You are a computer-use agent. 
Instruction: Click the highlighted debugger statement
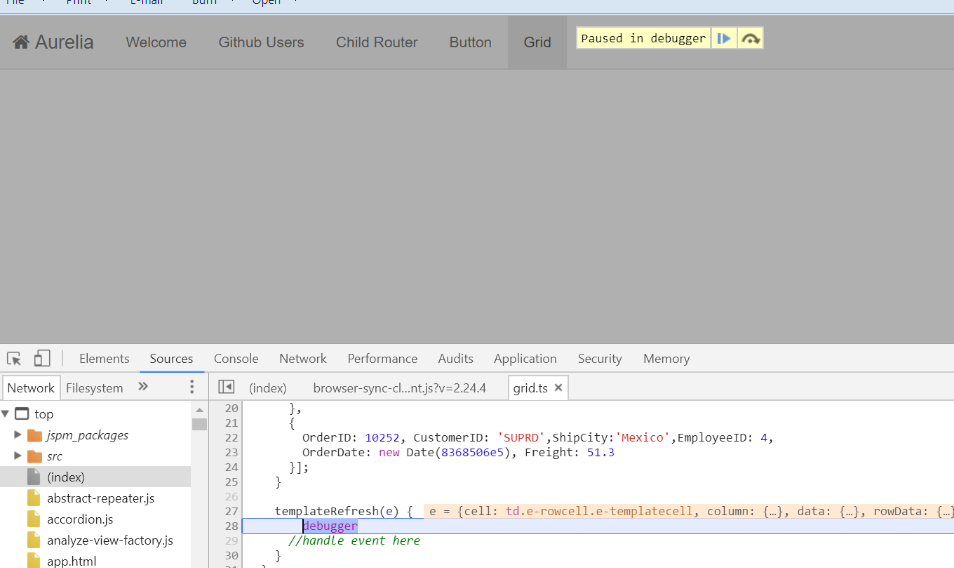pos(330,525)
